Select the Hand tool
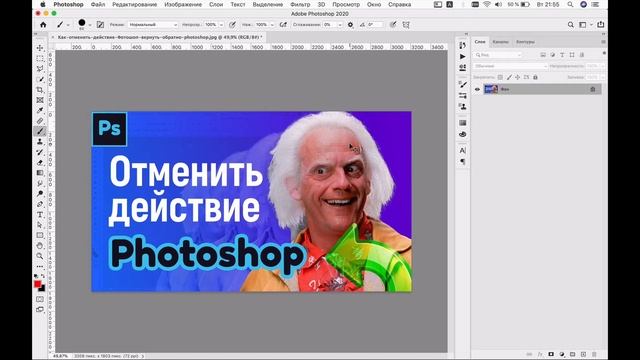640x360 pixels. pyautogui.click(x=40, y=246)
